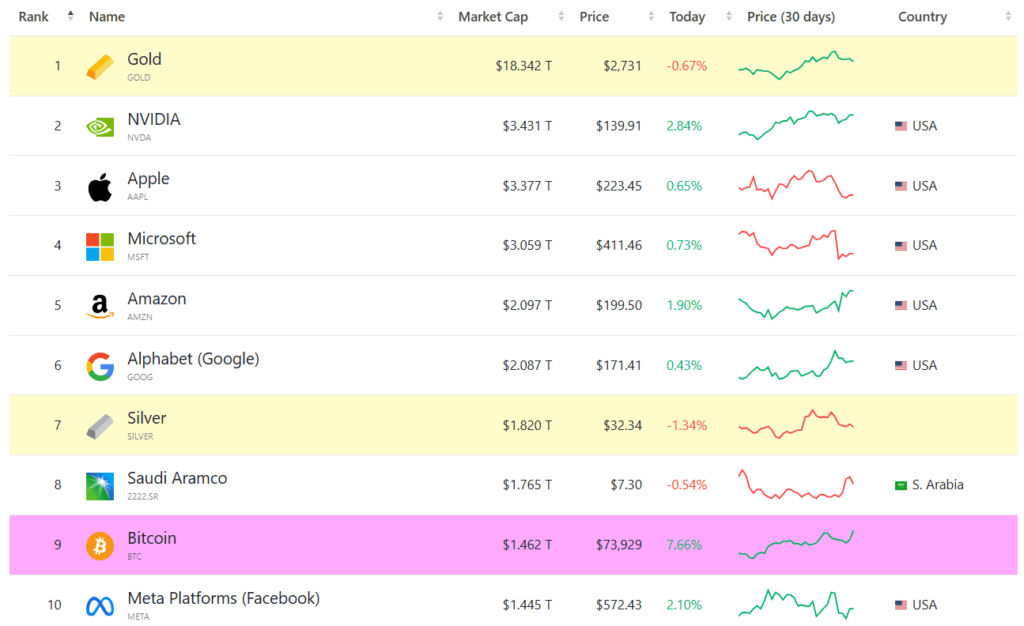Image resolution: width=1024 pixels, height=626 pixels.
Task: Open Saudi Aramco 30-day sparkline chart
Action: (x=796, y=484)
